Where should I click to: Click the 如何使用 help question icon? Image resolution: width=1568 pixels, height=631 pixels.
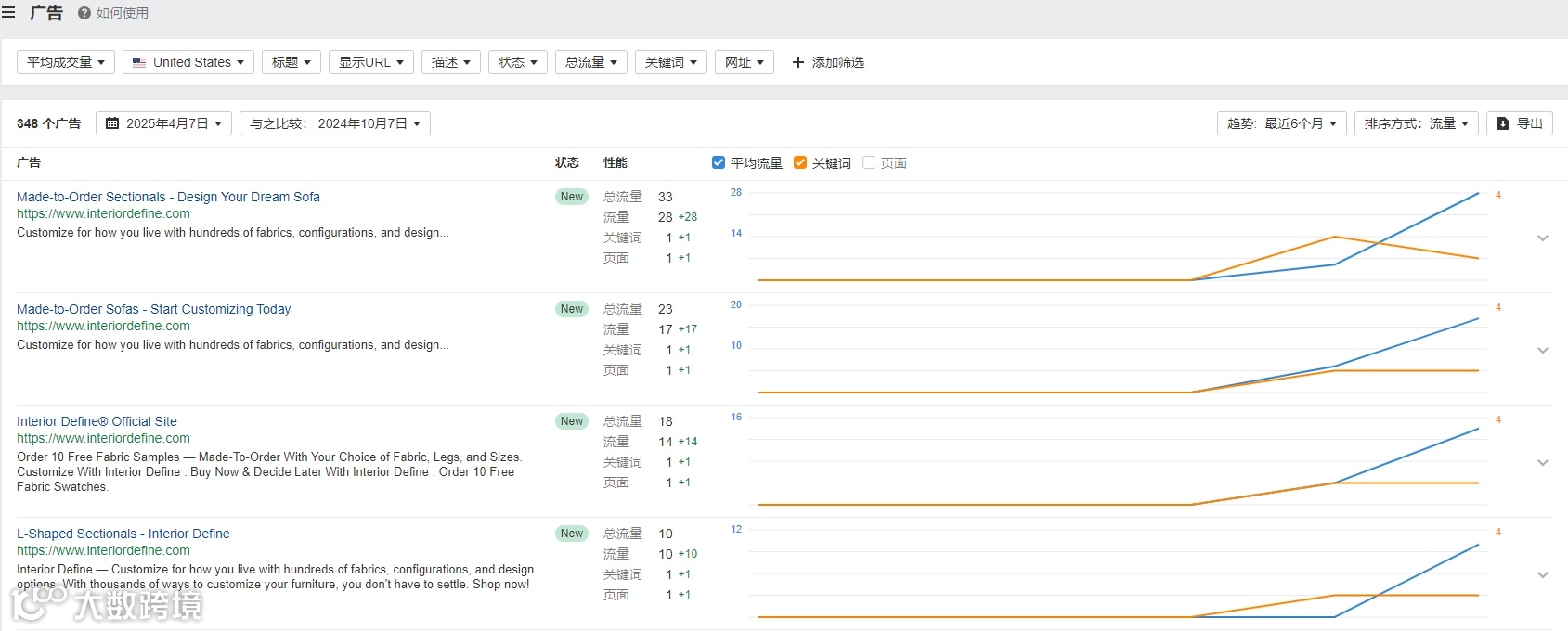[x=84, y=13]
